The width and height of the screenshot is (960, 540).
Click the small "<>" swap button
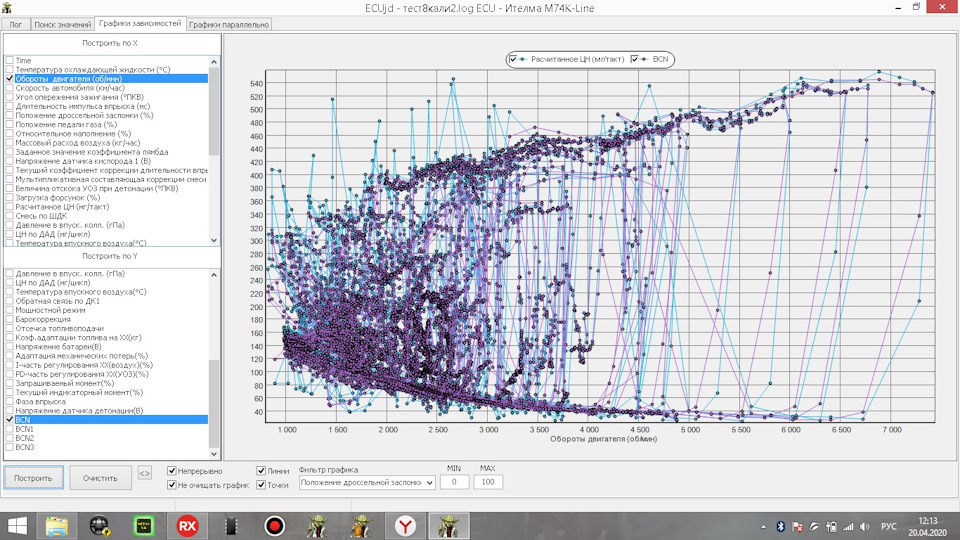pyautogui.click(x=145, y=474)
